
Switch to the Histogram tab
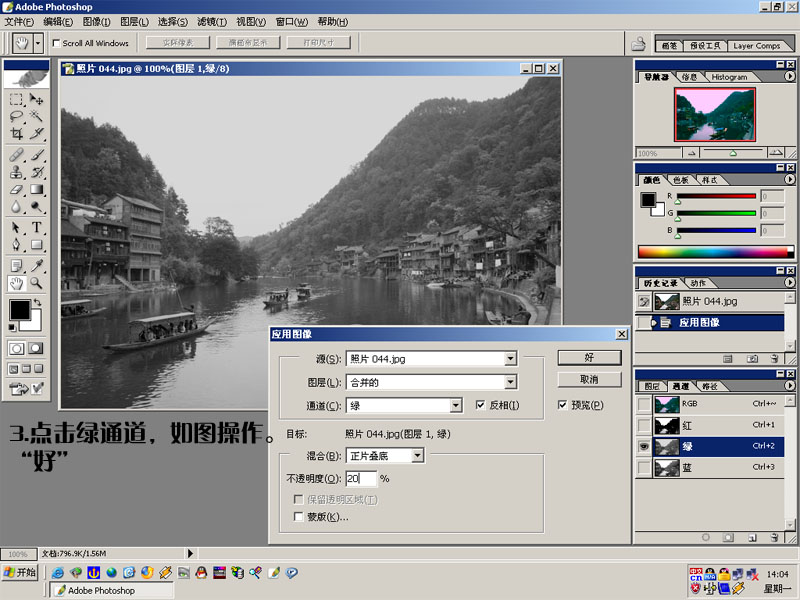(729, 77)
